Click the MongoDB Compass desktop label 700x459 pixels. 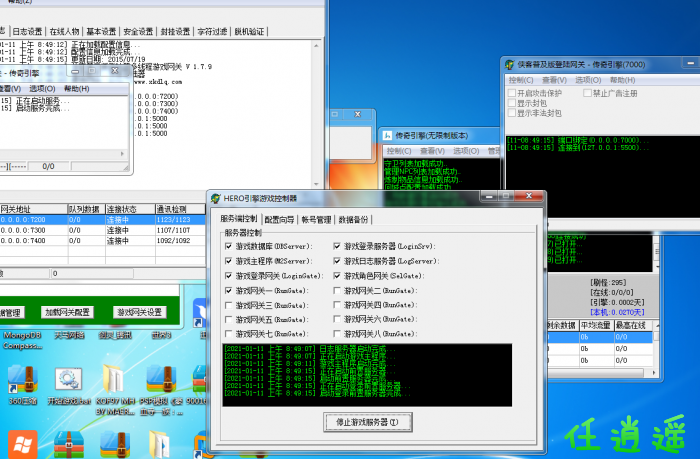[23, 340]
